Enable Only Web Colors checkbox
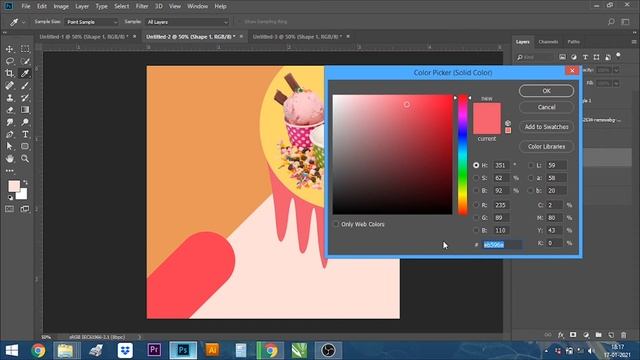The image size is (640, 360). click(x=336, y=224)
